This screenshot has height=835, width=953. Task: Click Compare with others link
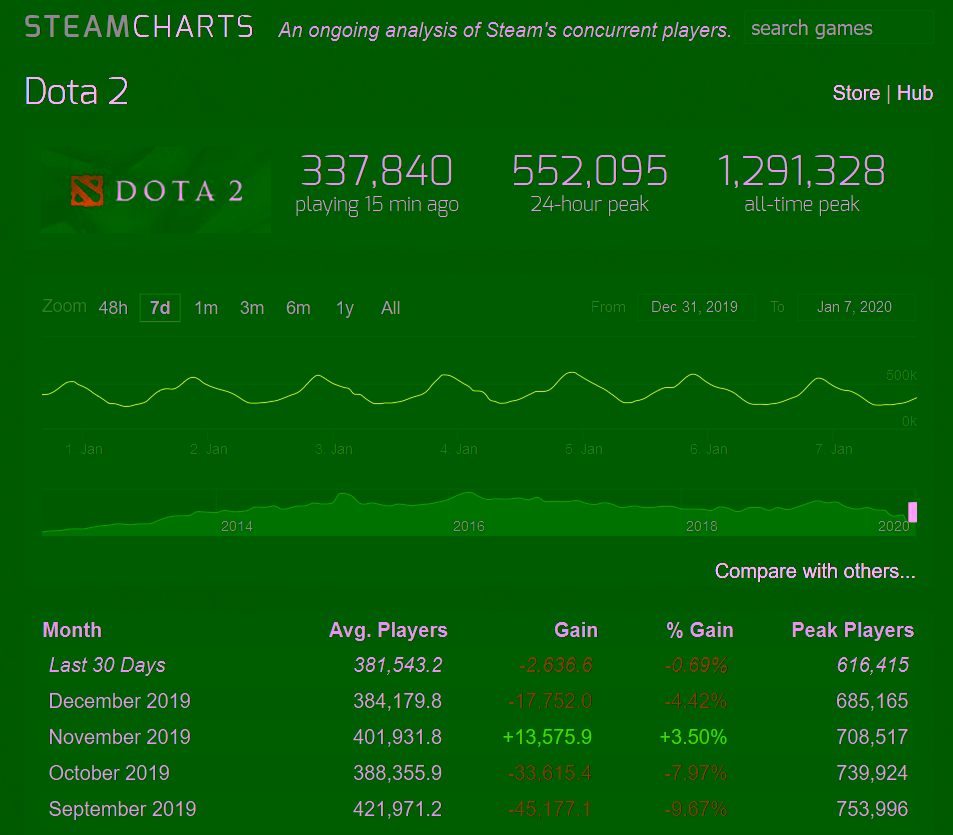815,571
